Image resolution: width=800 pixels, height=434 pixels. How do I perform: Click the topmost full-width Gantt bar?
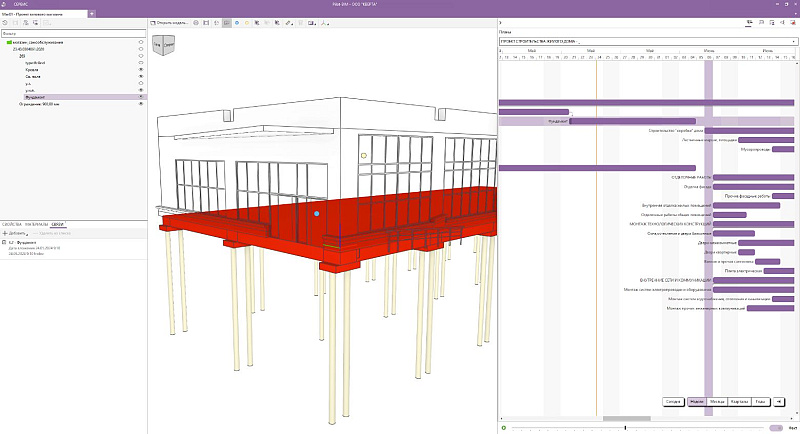tap(646, 103)
